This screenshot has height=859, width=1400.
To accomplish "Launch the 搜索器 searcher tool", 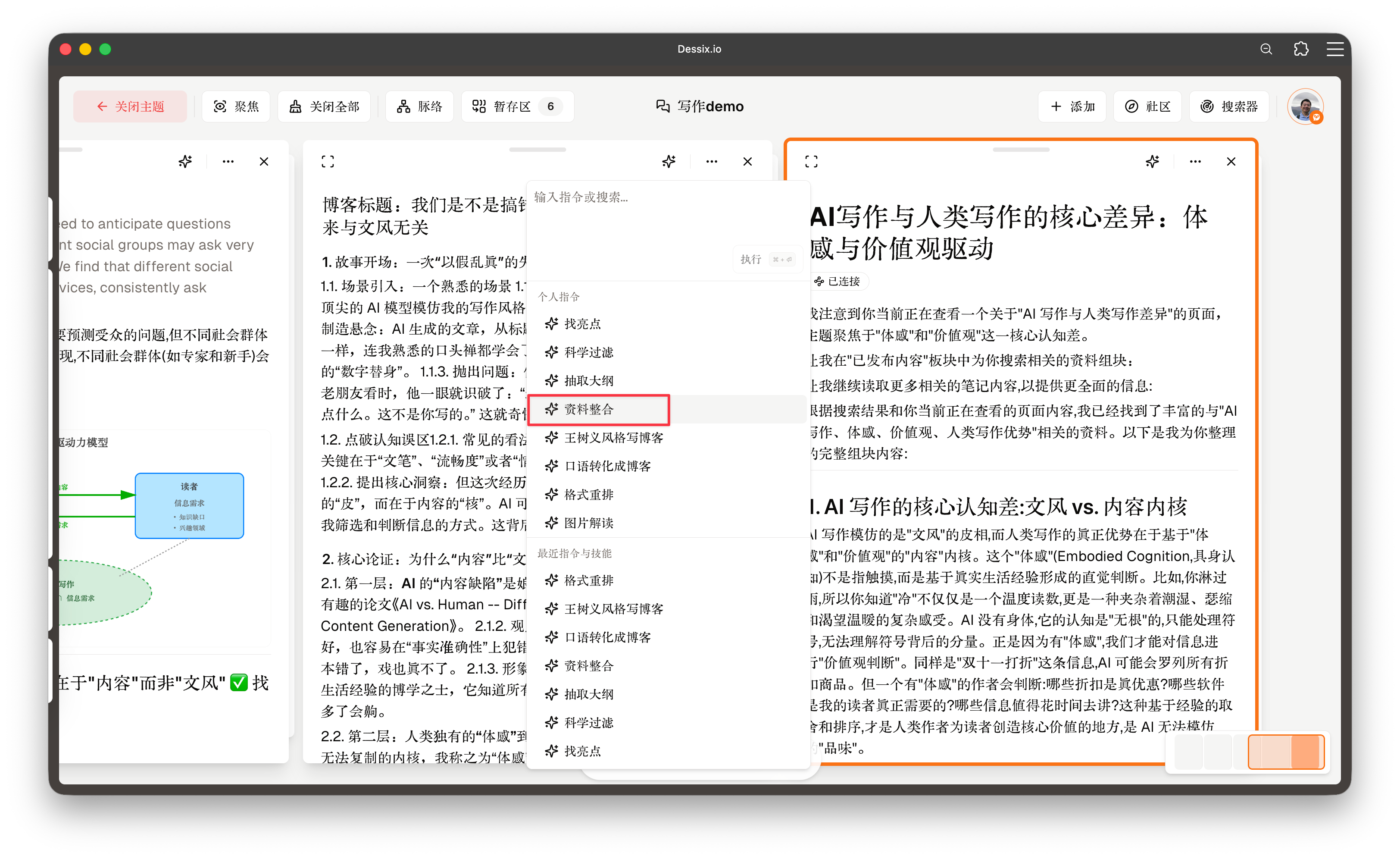I will 1228,106.
